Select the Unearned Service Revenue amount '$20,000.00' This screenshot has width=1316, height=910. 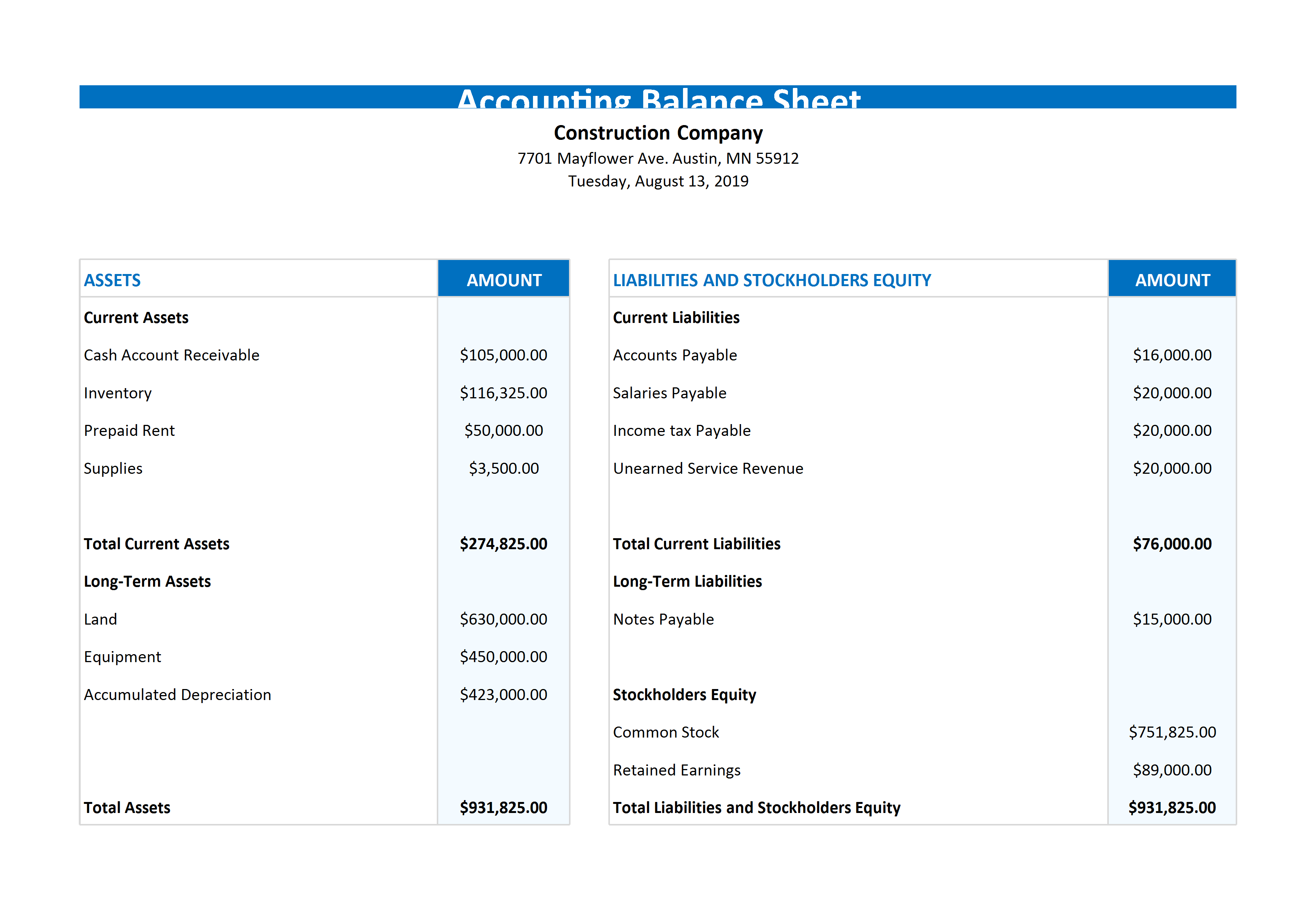click(1172, 469)
